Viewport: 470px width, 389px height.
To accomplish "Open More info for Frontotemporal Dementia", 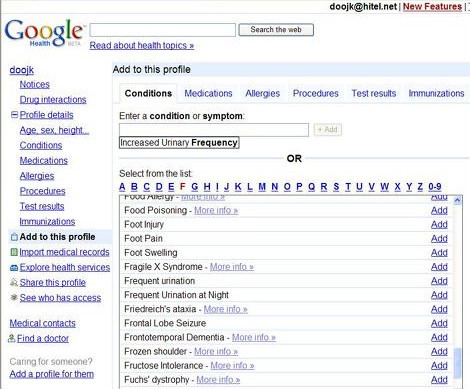I will pos(254,338).
